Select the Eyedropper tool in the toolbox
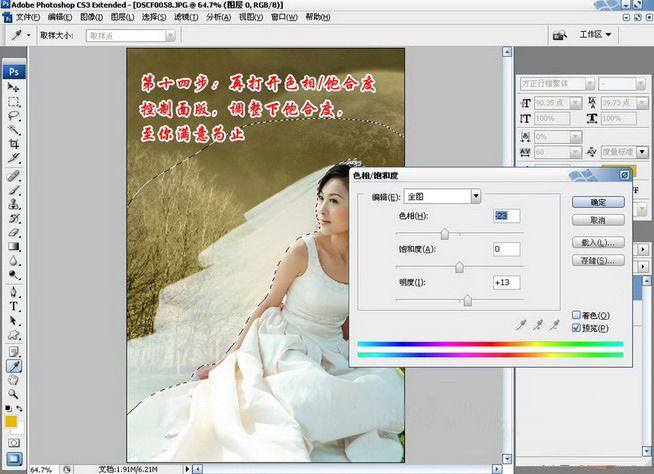Viewport: 654px width, 474px height. pyautogui.click(x=14, y=365)
